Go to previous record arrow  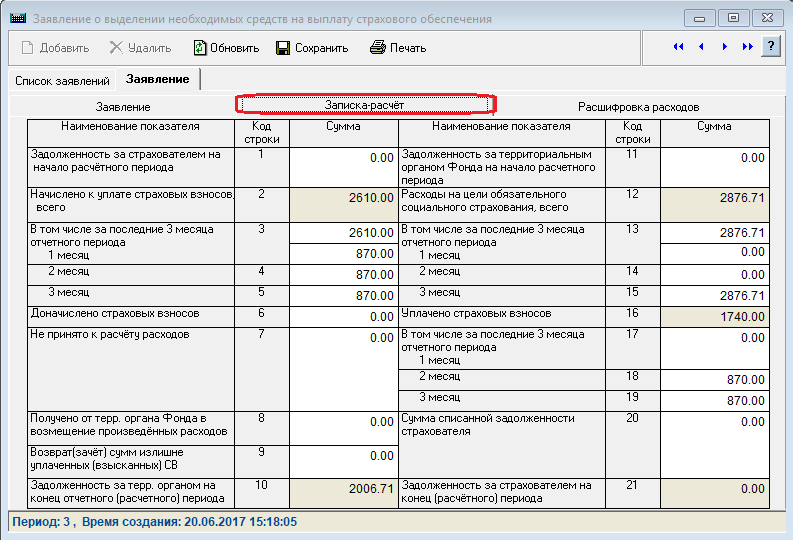pos(701,47)
